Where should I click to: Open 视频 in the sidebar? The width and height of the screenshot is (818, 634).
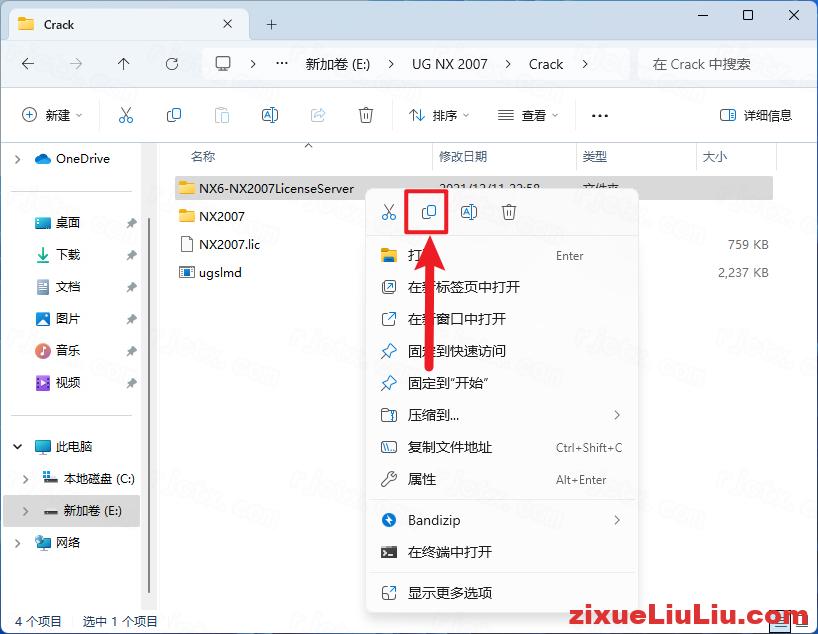click(57, 382)
